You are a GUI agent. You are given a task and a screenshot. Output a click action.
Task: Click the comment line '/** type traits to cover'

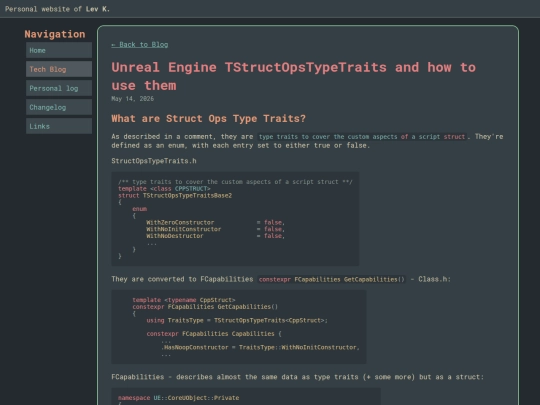[x=235, y=182]
